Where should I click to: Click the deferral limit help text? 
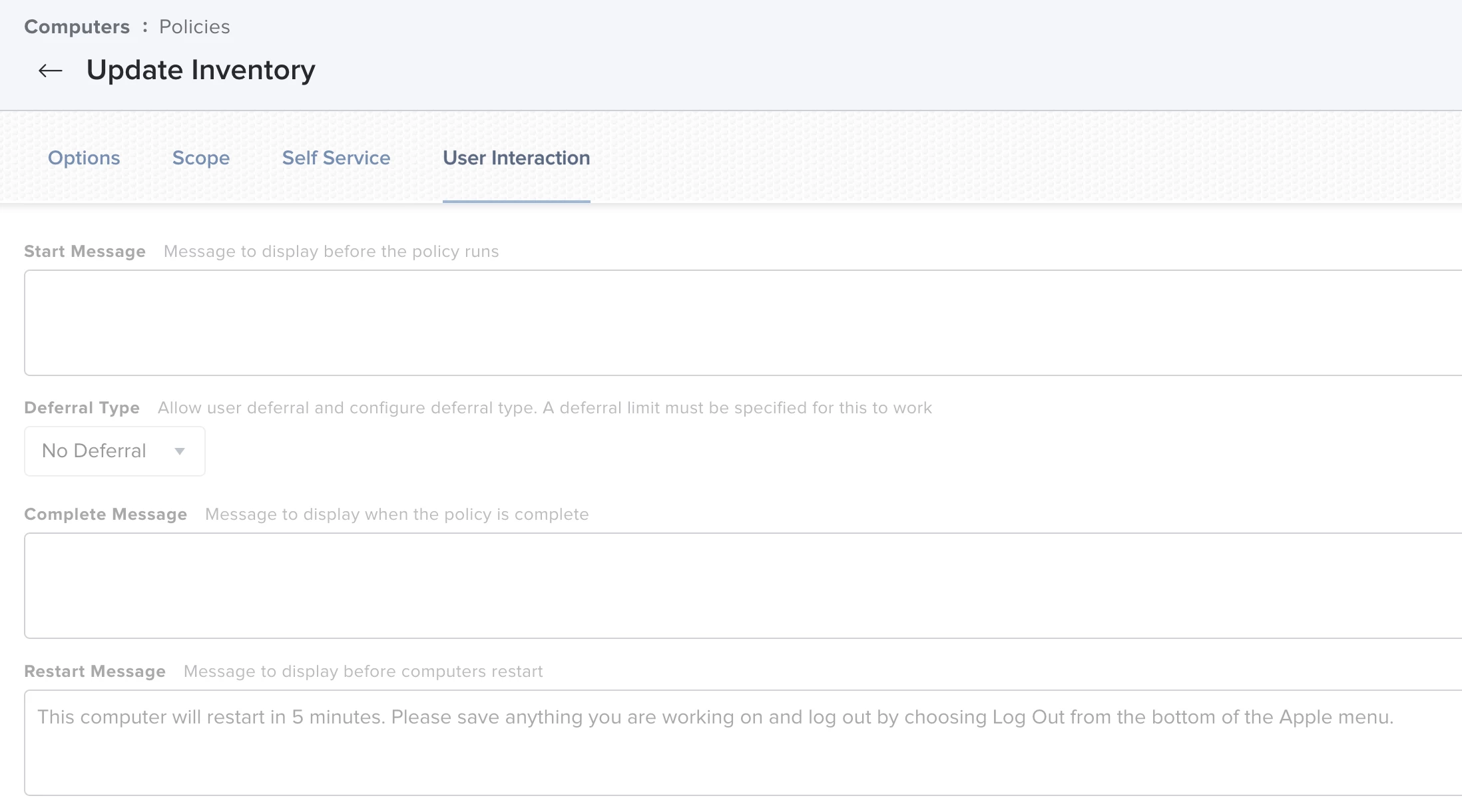click(545, 408)
